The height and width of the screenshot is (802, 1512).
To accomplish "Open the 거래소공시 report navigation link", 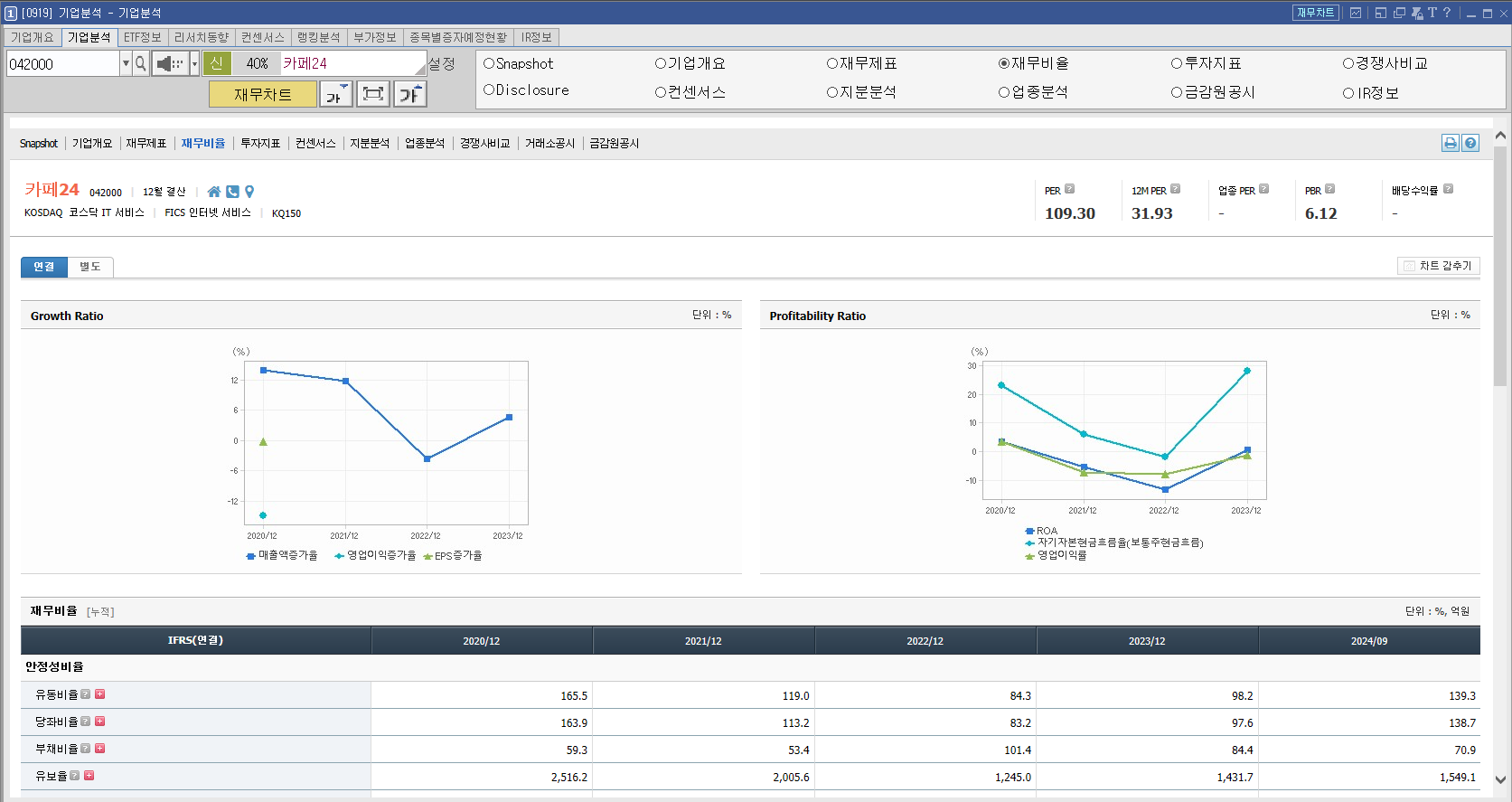I will coord(549,143).
